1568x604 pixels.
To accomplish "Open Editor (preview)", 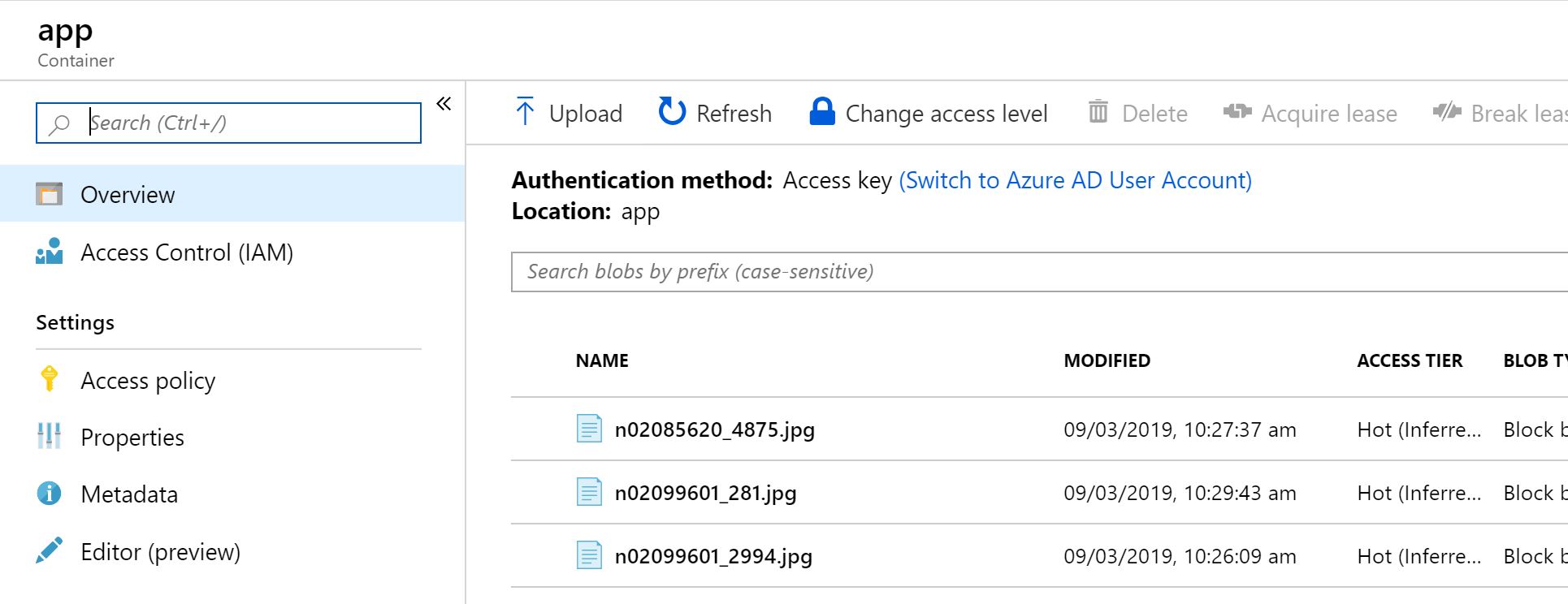I will (x=161, y=551).
